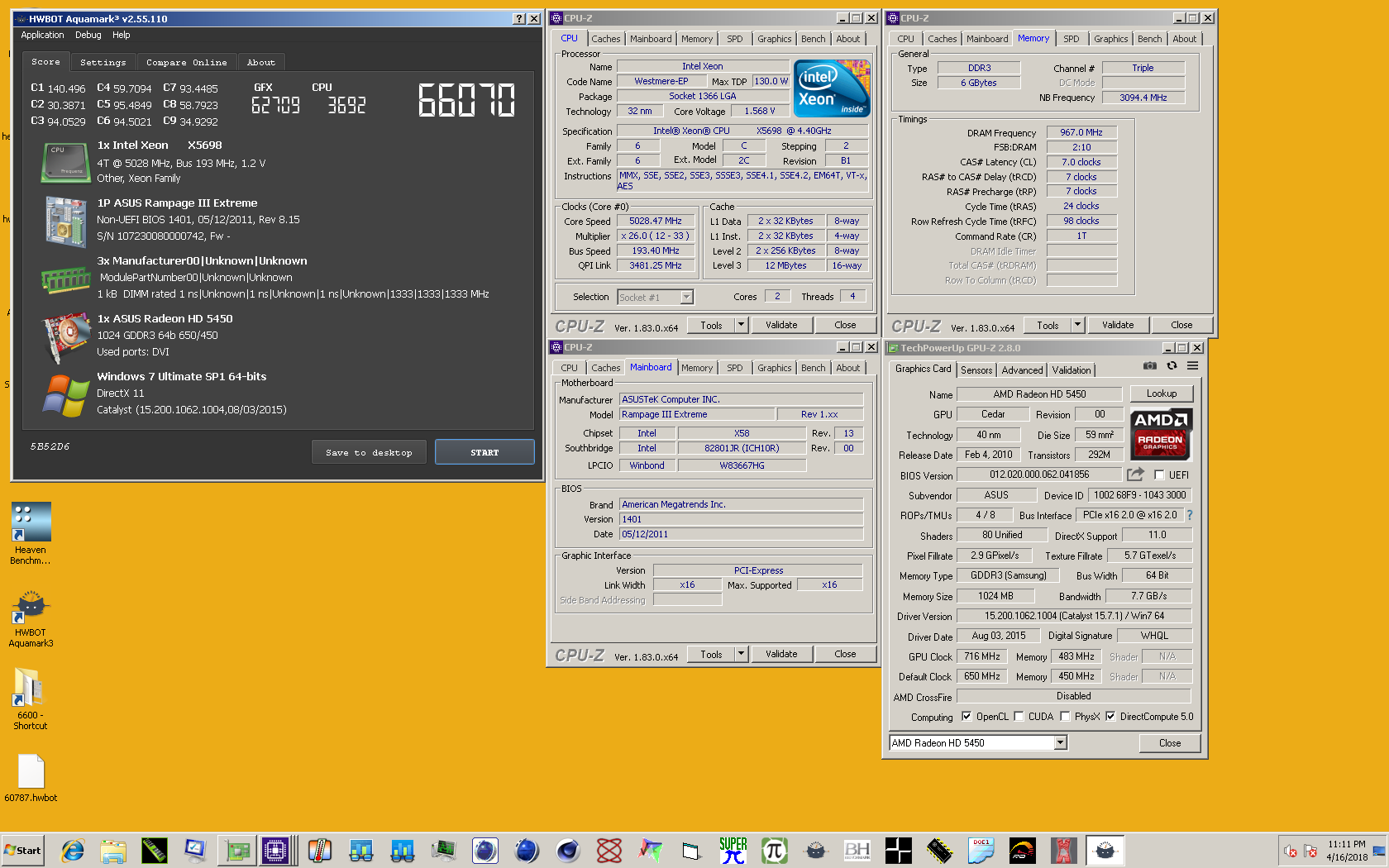Click the graphics card icon beside Radeon HD 5450
The width and height of the screenshot is (1389, 868).
[66, 337]
